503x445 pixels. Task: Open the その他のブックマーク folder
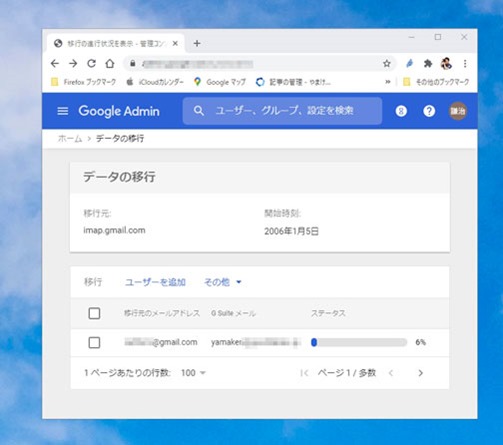pos(436,82)
